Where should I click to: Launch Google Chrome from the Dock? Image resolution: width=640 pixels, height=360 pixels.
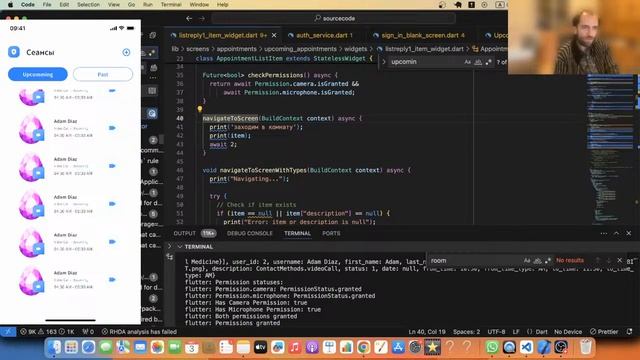[x=363, y=347]
